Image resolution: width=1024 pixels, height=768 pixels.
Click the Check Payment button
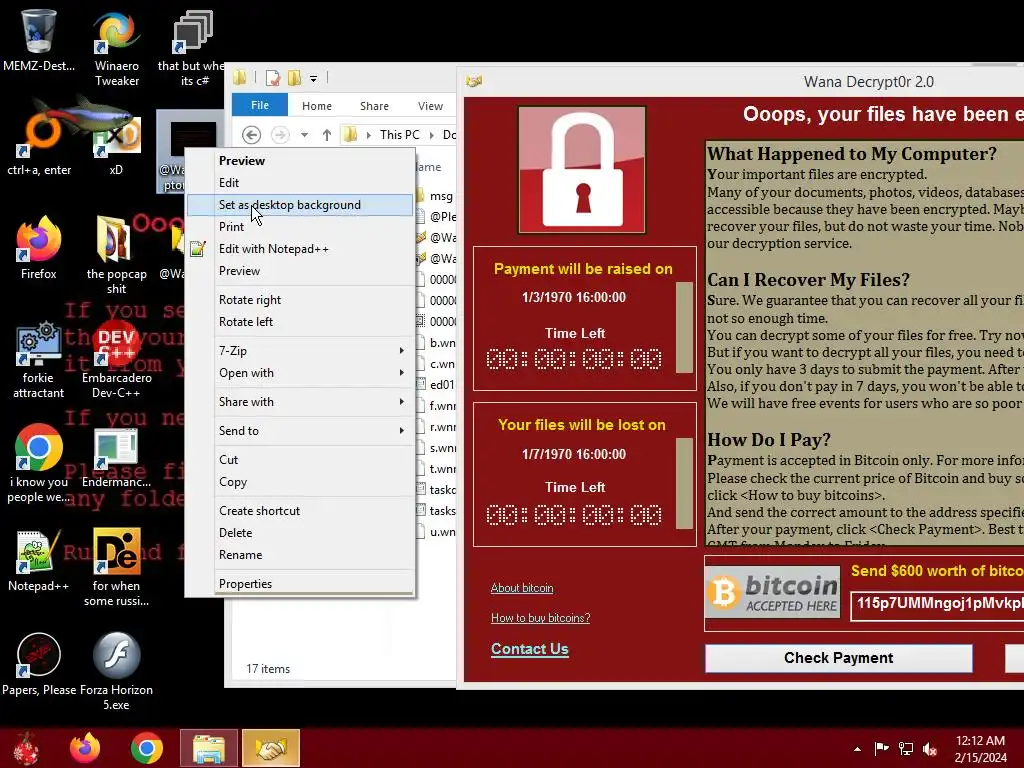[x=839, y=658]
